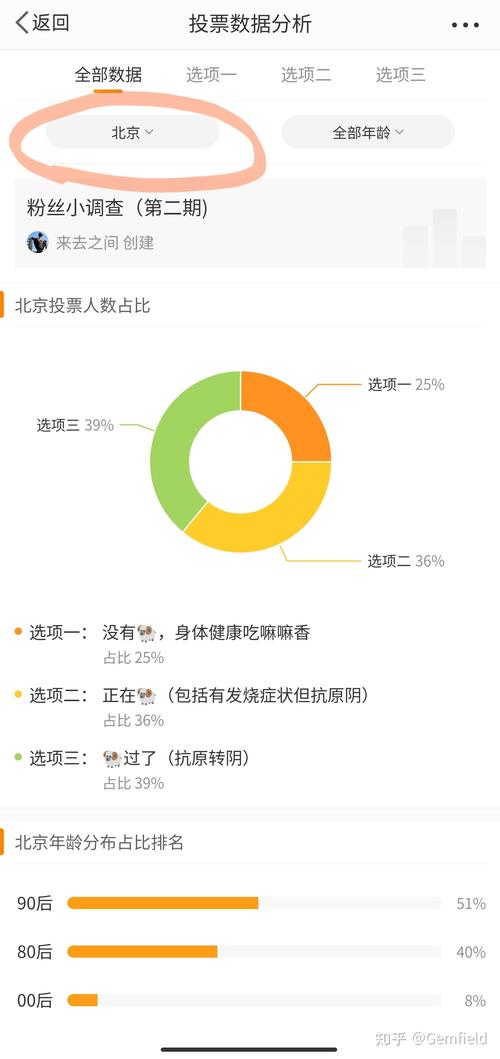Select the 全部数据 tab
The width and height of the screenshot is (500, 1059).
click(x=108, y=74)
